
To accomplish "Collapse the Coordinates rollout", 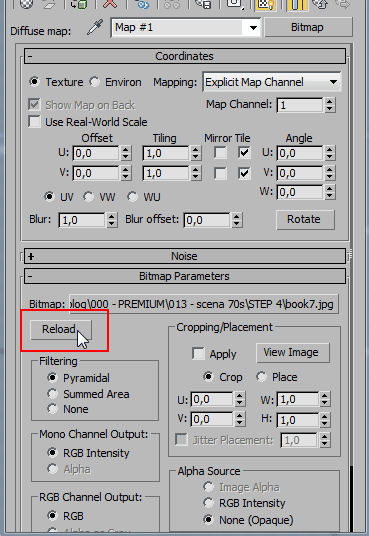I will coord(185,56).
